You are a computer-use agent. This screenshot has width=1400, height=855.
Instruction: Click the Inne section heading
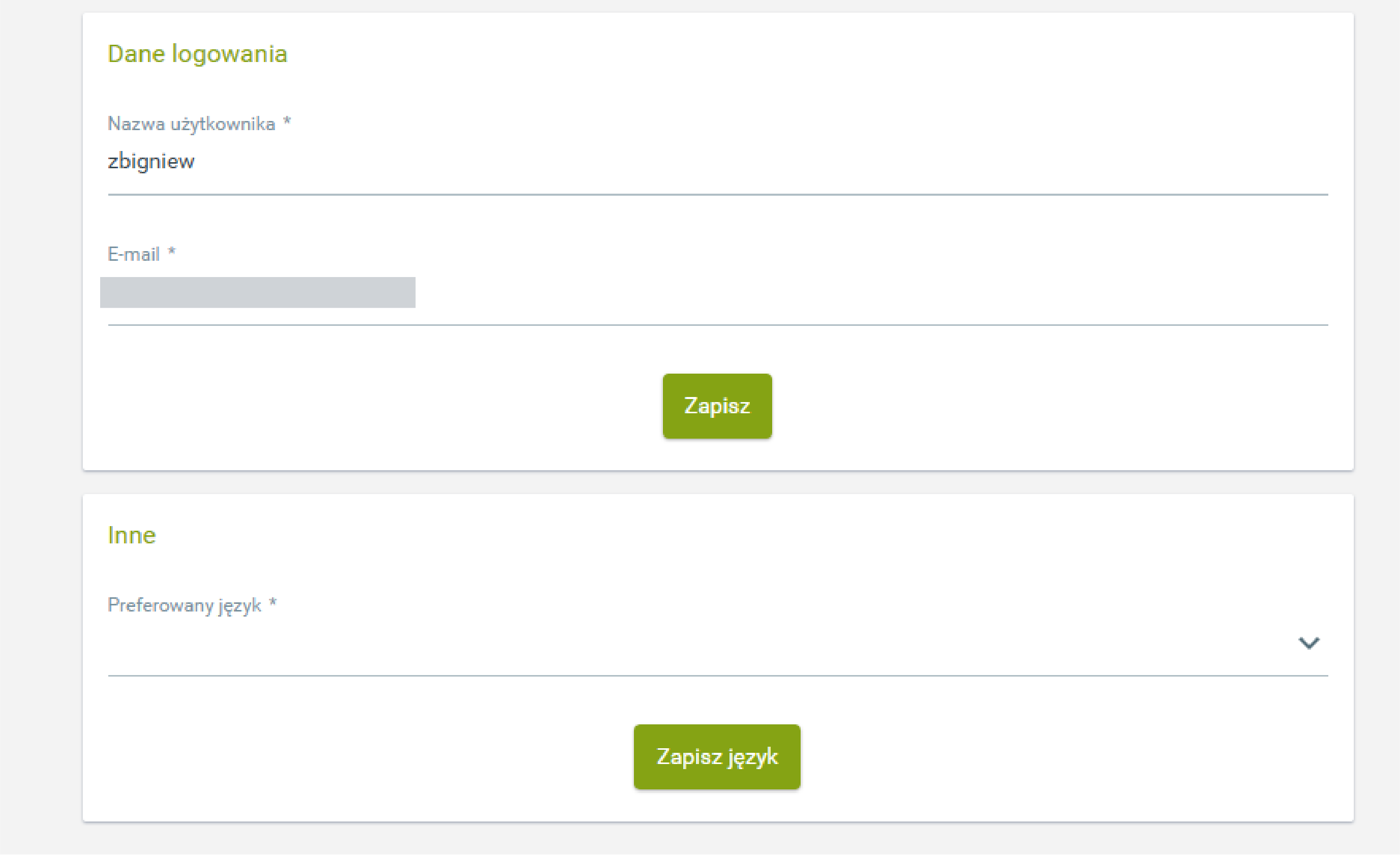tap(131, 535)
